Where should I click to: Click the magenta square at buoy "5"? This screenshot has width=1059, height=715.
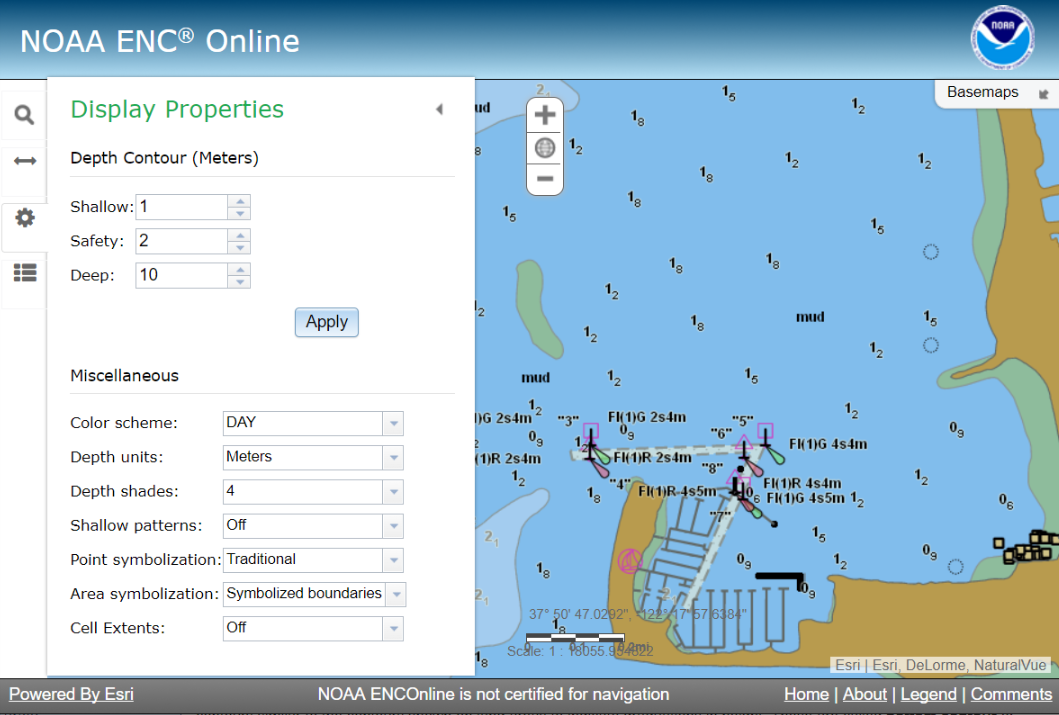765,431
